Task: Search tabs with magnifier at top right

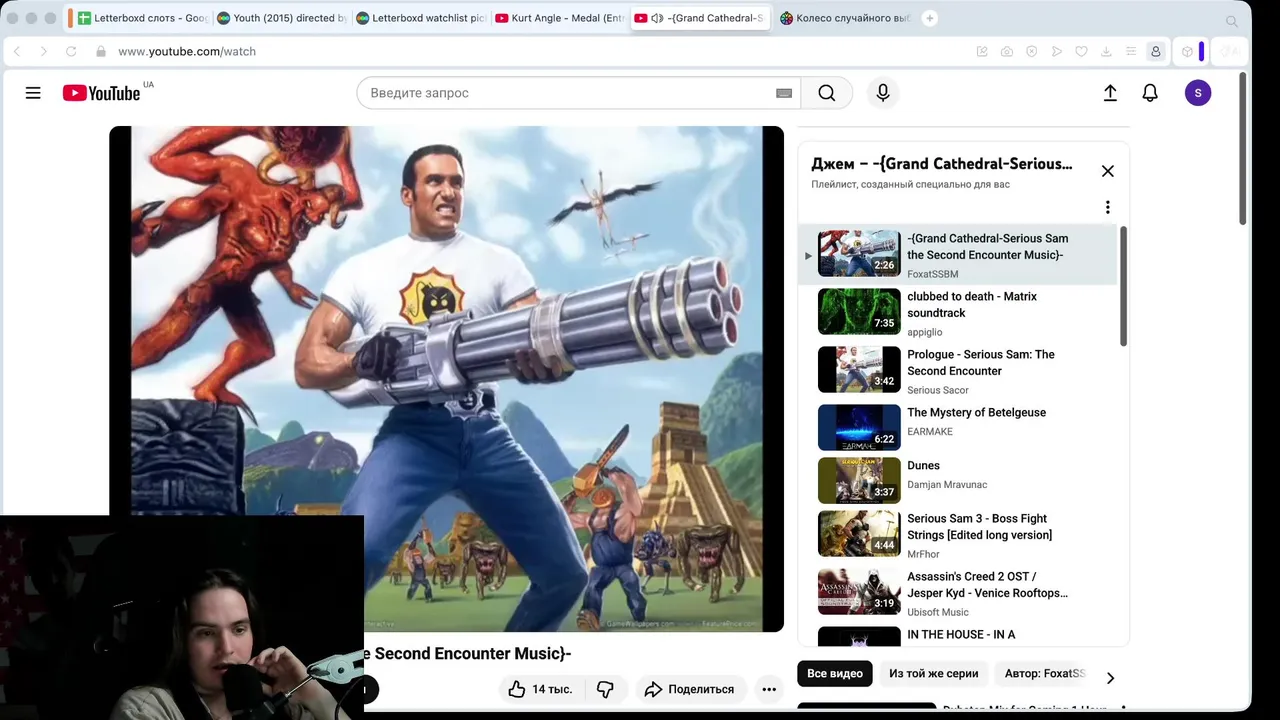Action: pos(1232,21)
